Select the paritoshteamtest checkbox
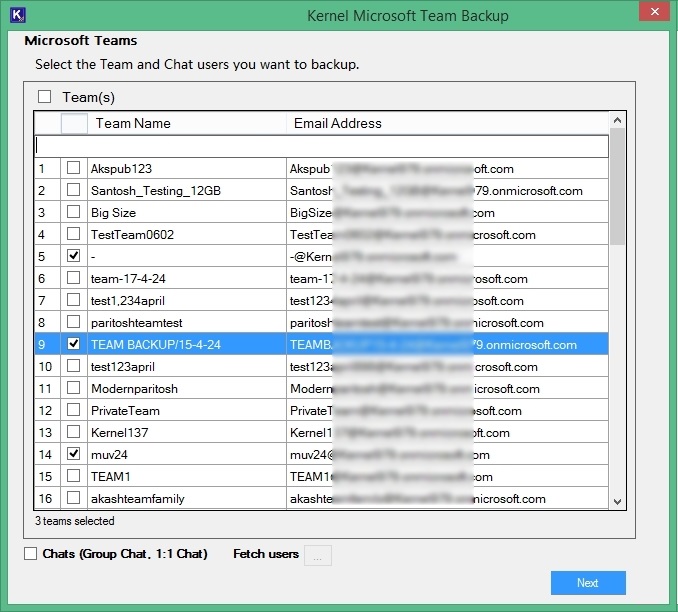Viewport: 678px width, 612px height. pyautogui.click(x=74, y=322)
